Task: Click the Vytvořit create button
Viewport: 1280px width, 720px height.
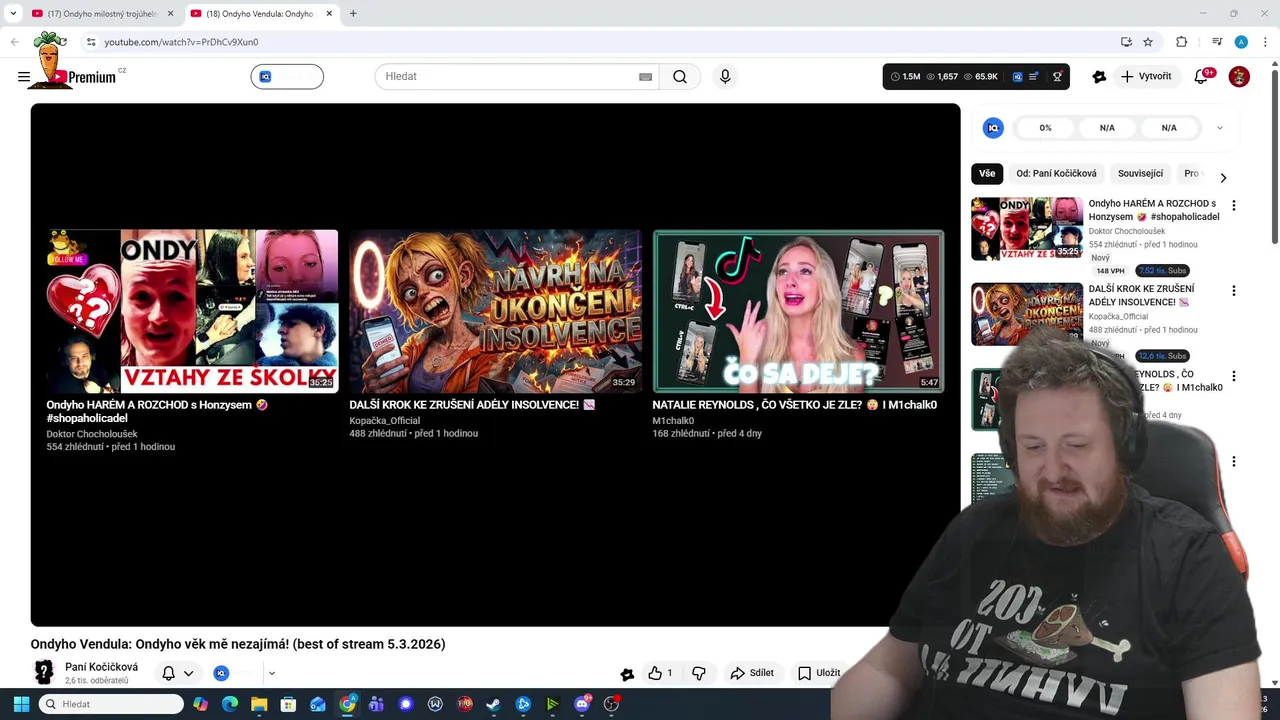Action: coord(1146,77)
